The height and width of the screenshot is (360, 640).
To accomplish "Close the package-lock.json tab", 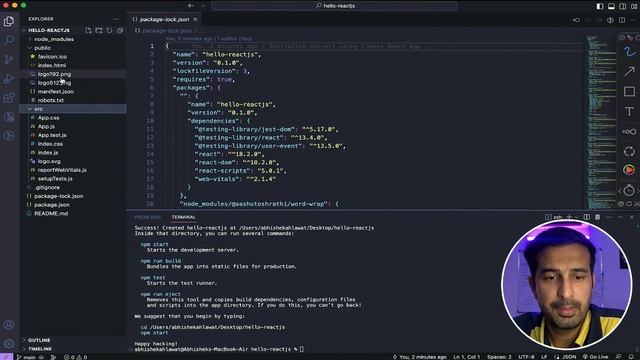I will tap(196, 19).
